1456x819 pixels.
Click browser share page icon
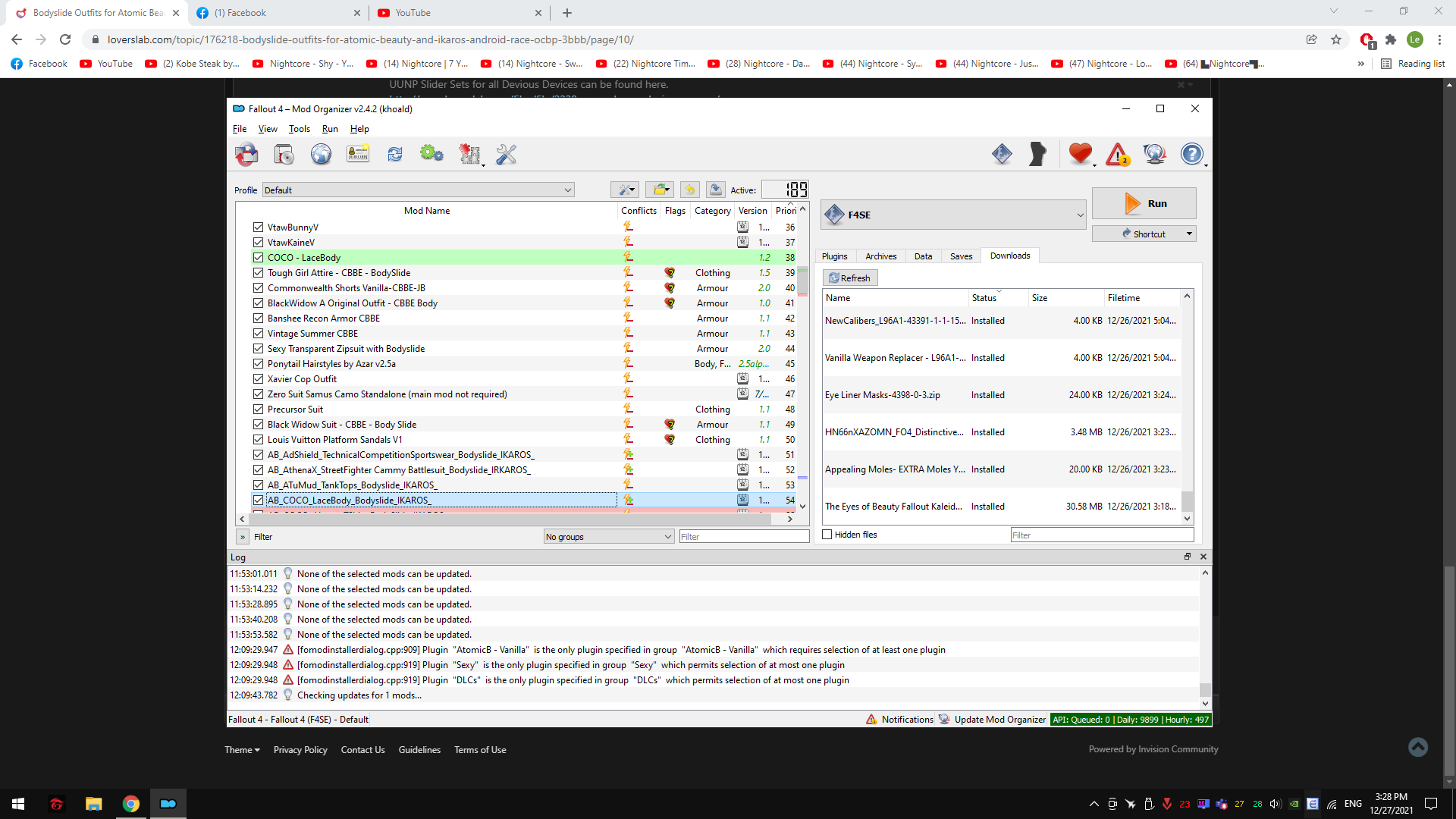point(1311,39)
